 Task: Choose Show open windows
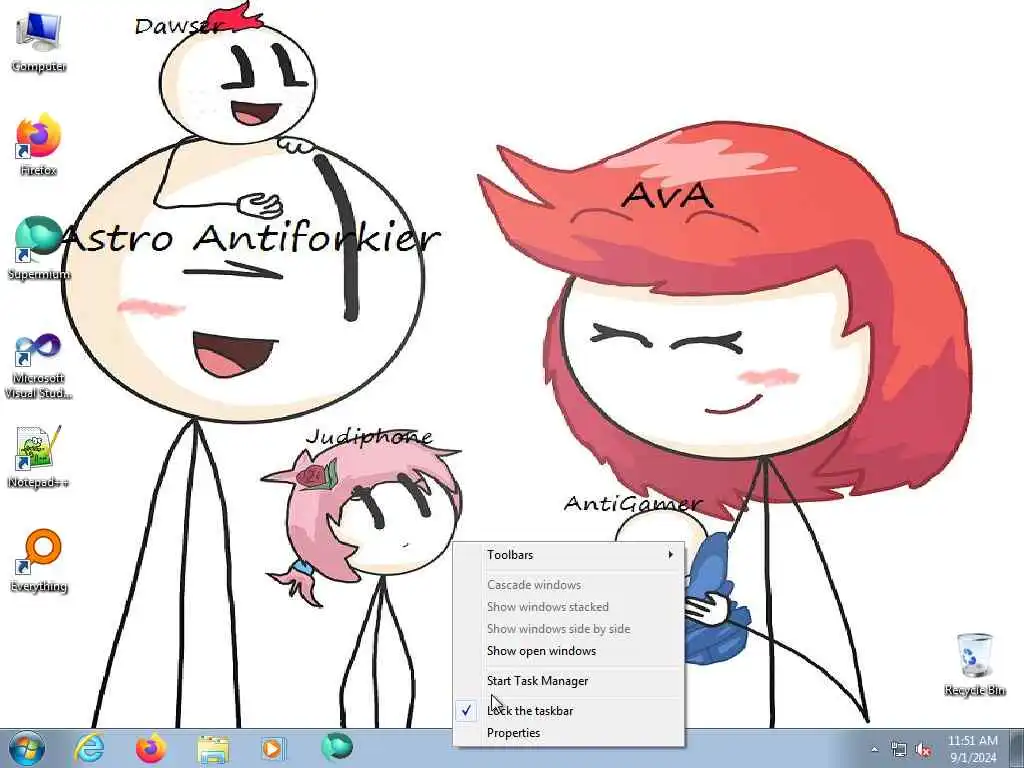568,651
